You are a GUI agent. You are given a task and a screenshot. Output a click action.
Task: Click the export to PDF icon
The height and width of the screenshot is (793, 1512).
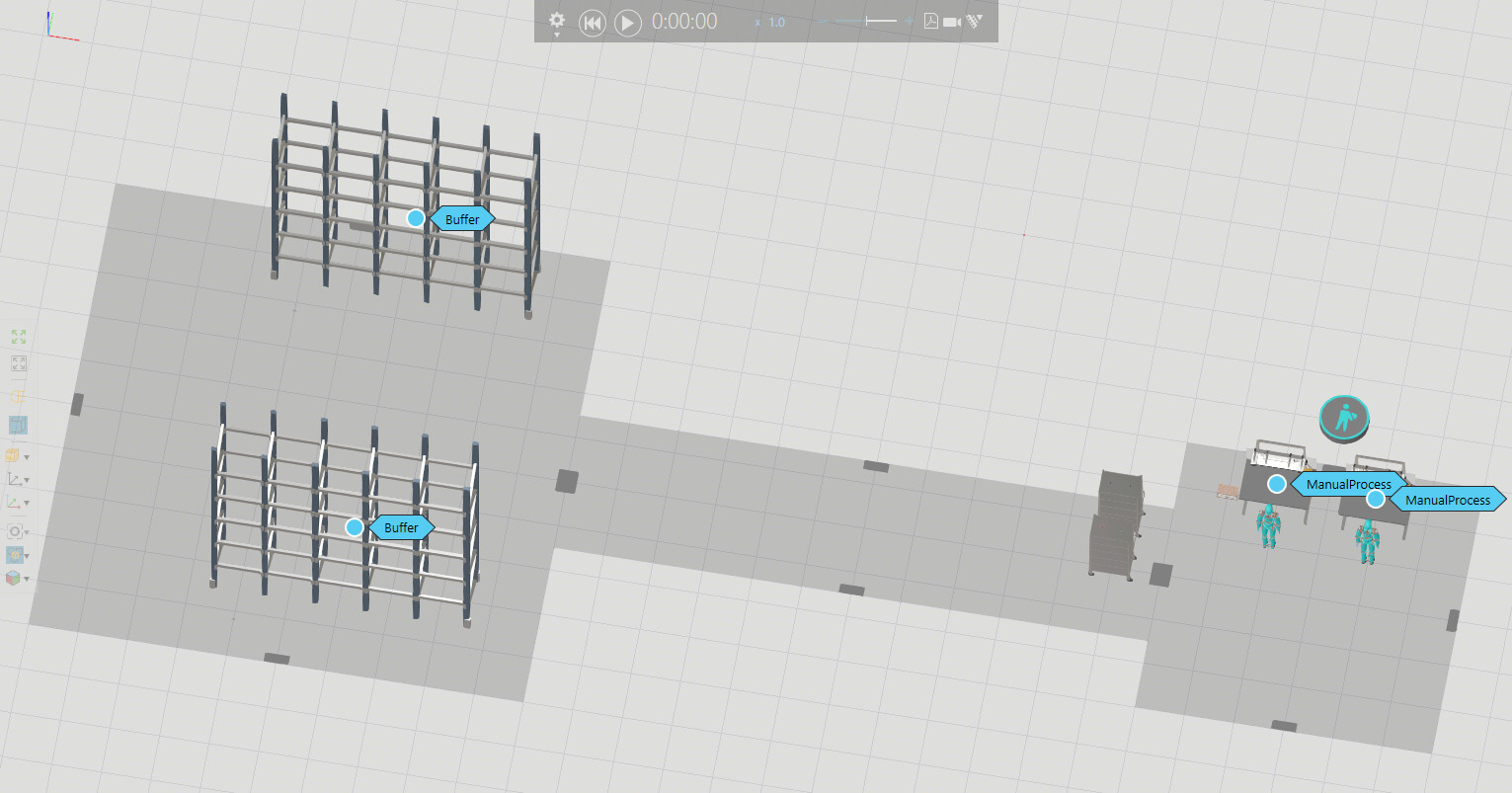click(x=930, y=21)
